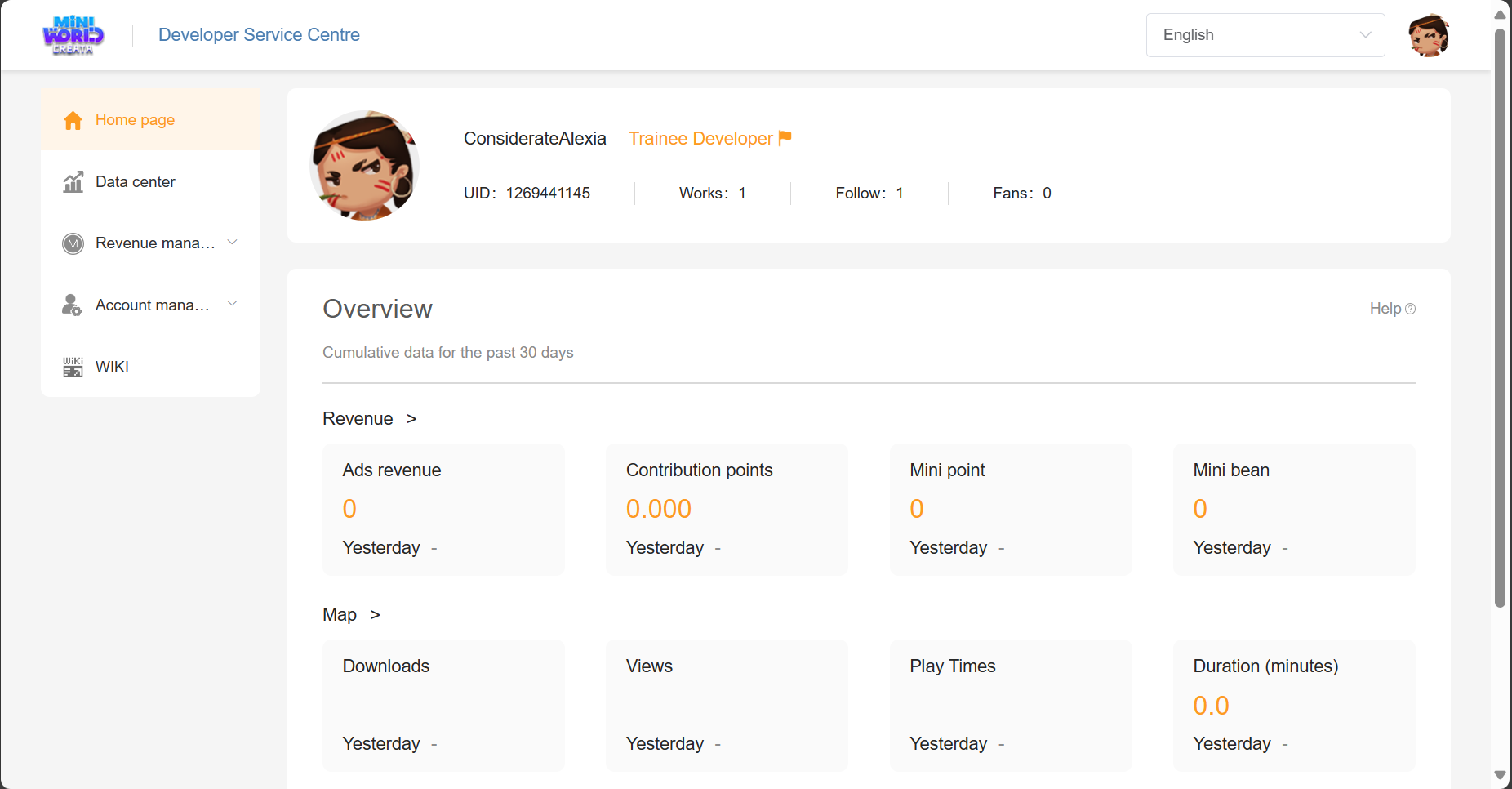
Task: Click the Overview heading
Action: (x=377, y=309)
